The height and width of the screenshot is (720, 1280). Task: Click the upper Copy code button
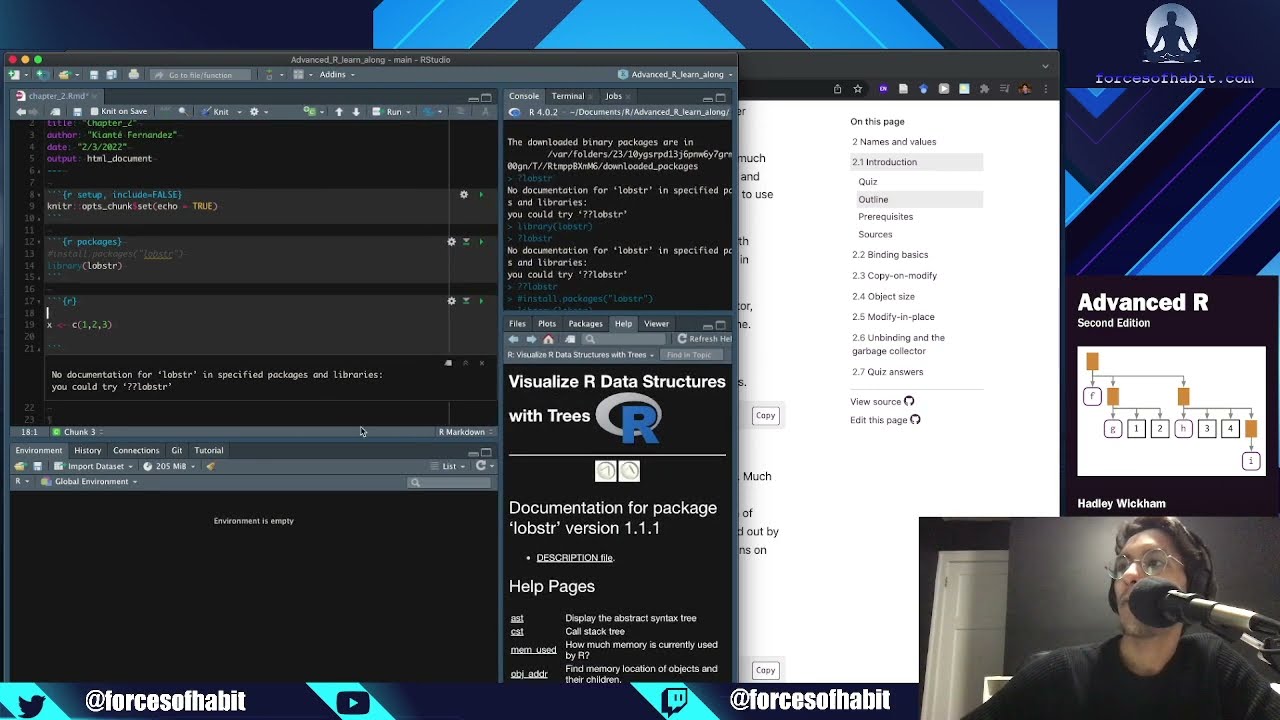[x=765, y=415]
